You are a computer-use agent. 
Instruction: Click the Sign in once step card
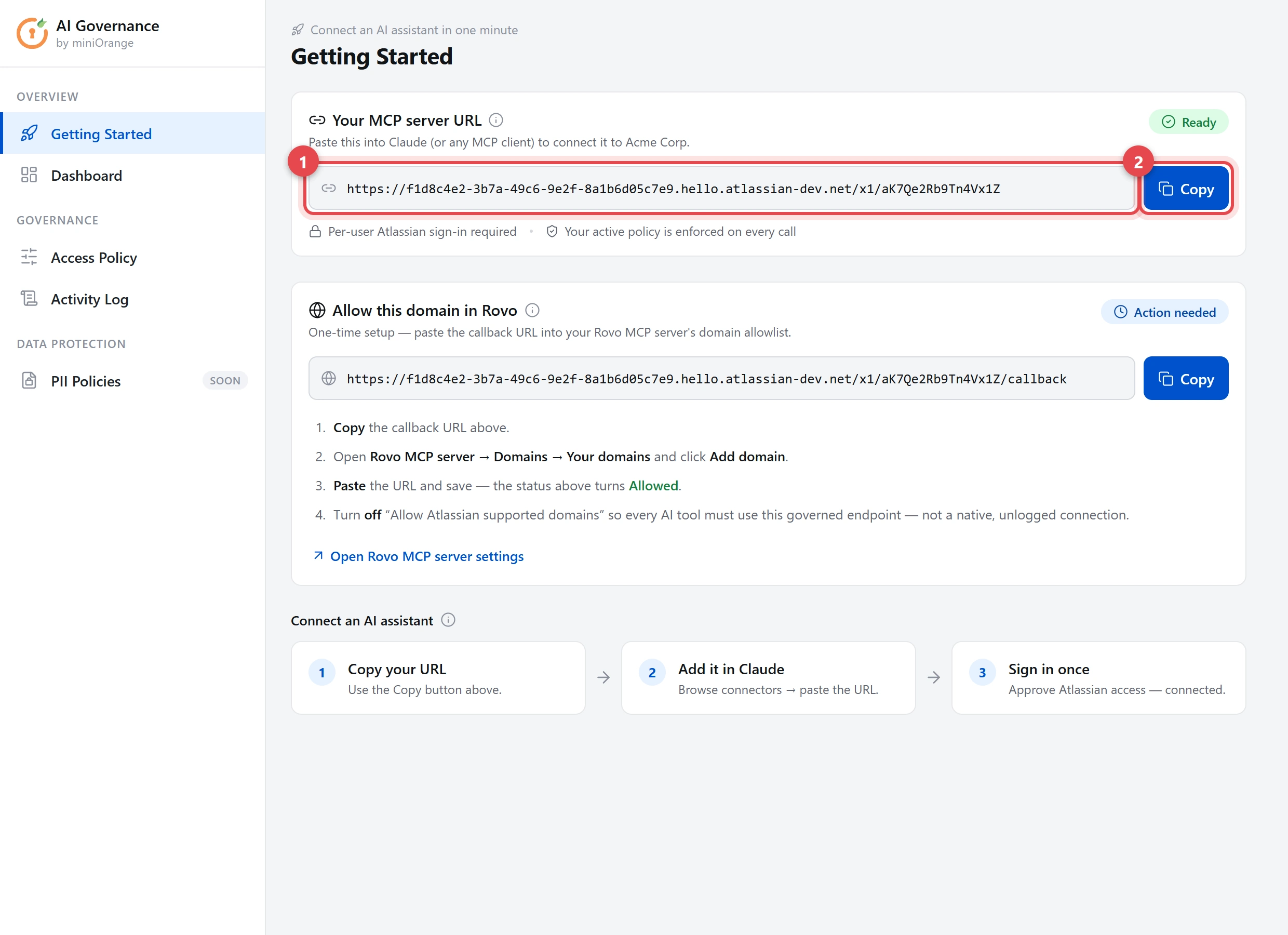point(1098,678)
